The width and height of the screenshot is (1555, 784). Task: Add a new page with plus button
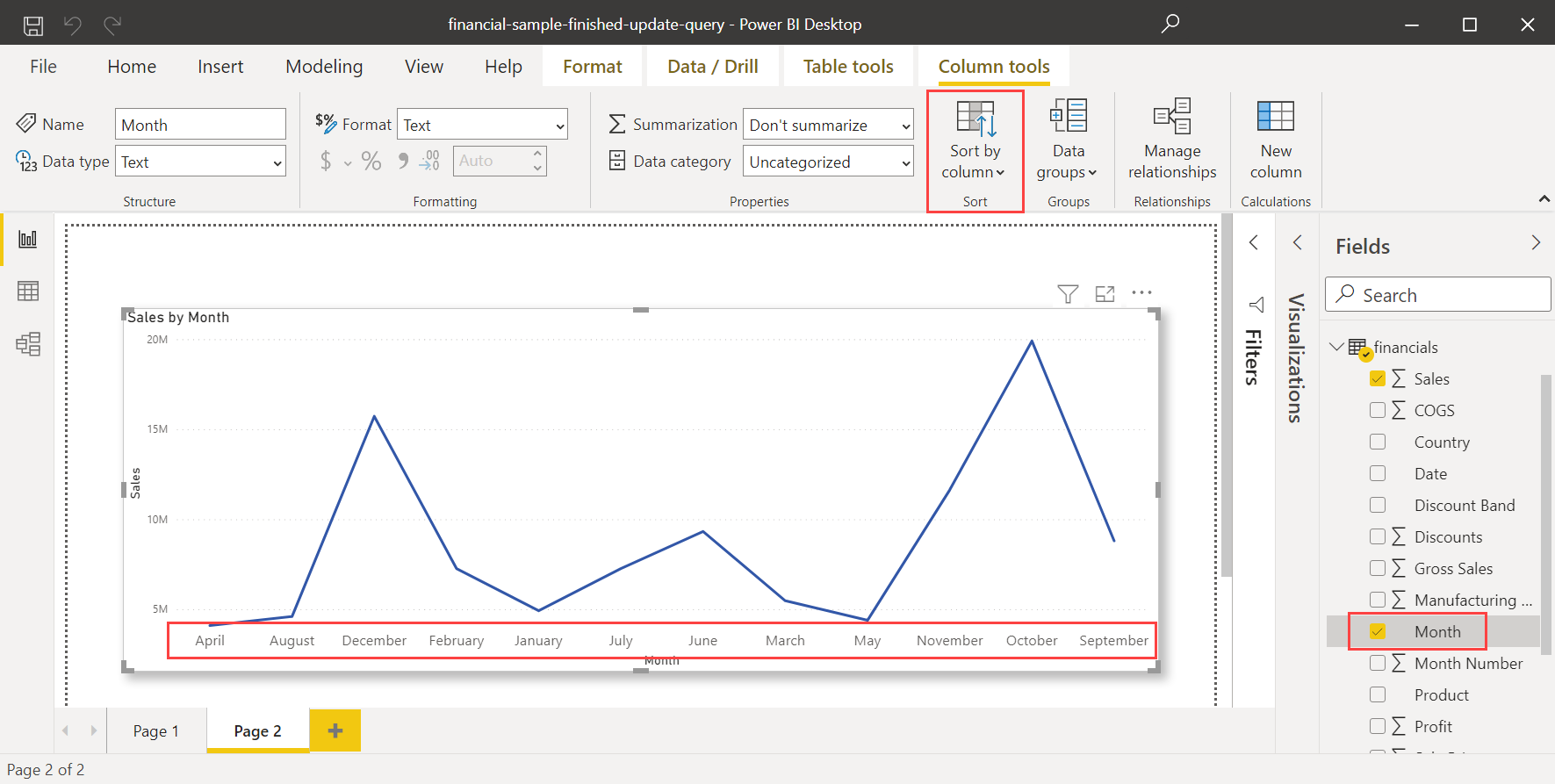coord(335,730)
